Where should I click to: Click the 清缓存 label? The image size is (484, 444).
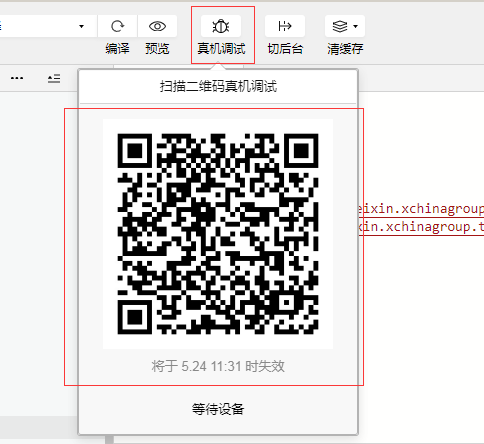(345, 49)
